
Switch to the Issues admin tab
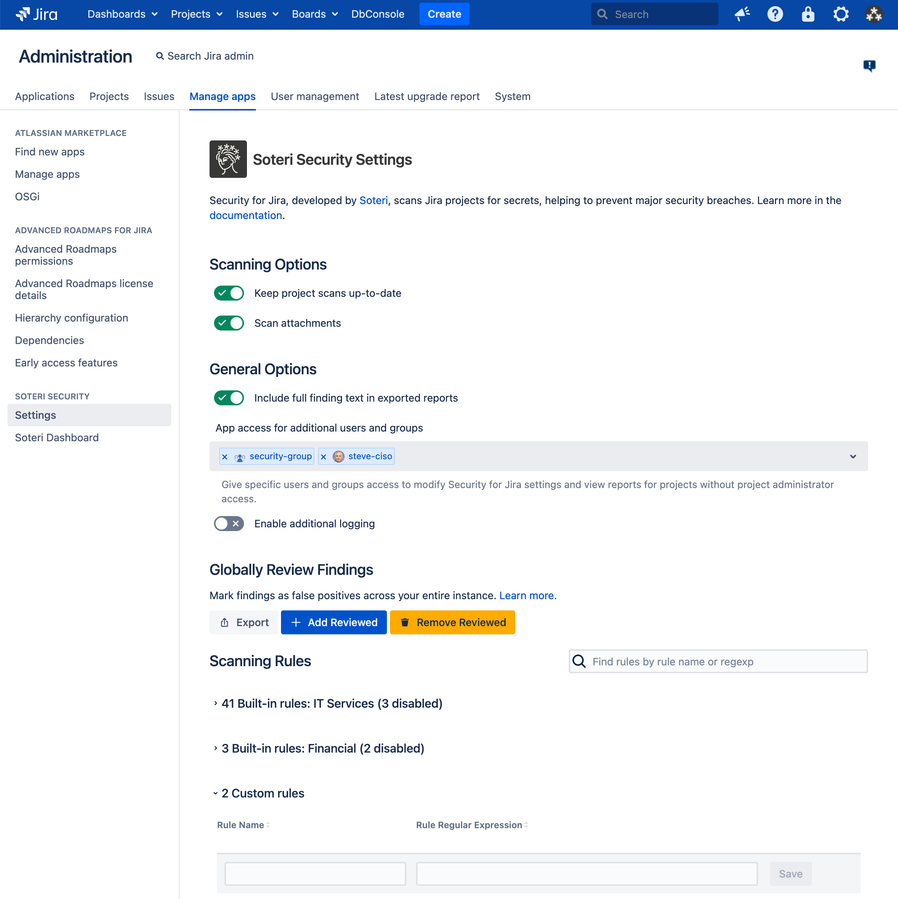click(159, 96)
